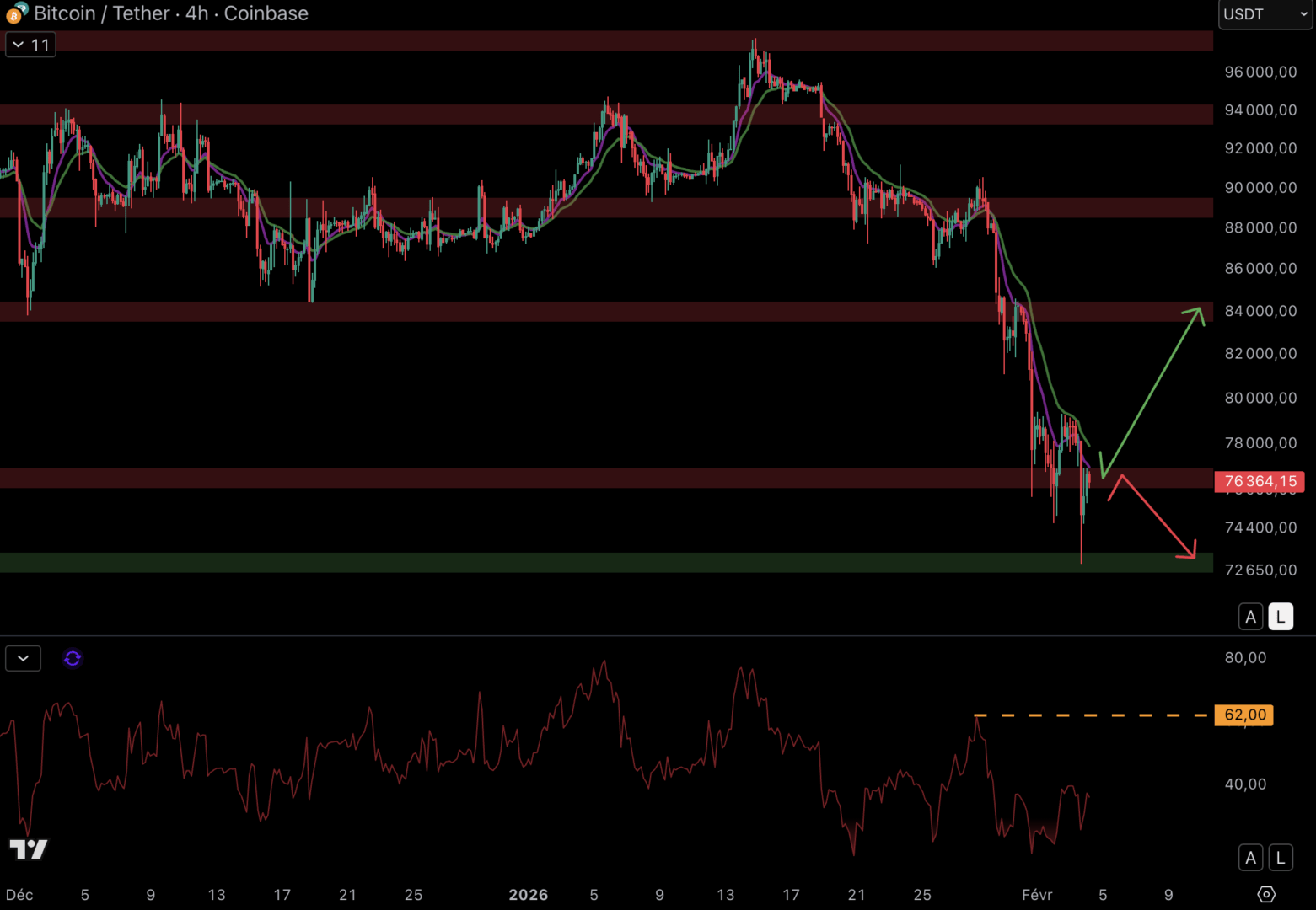Click the 2026 label on time axis

529,895
